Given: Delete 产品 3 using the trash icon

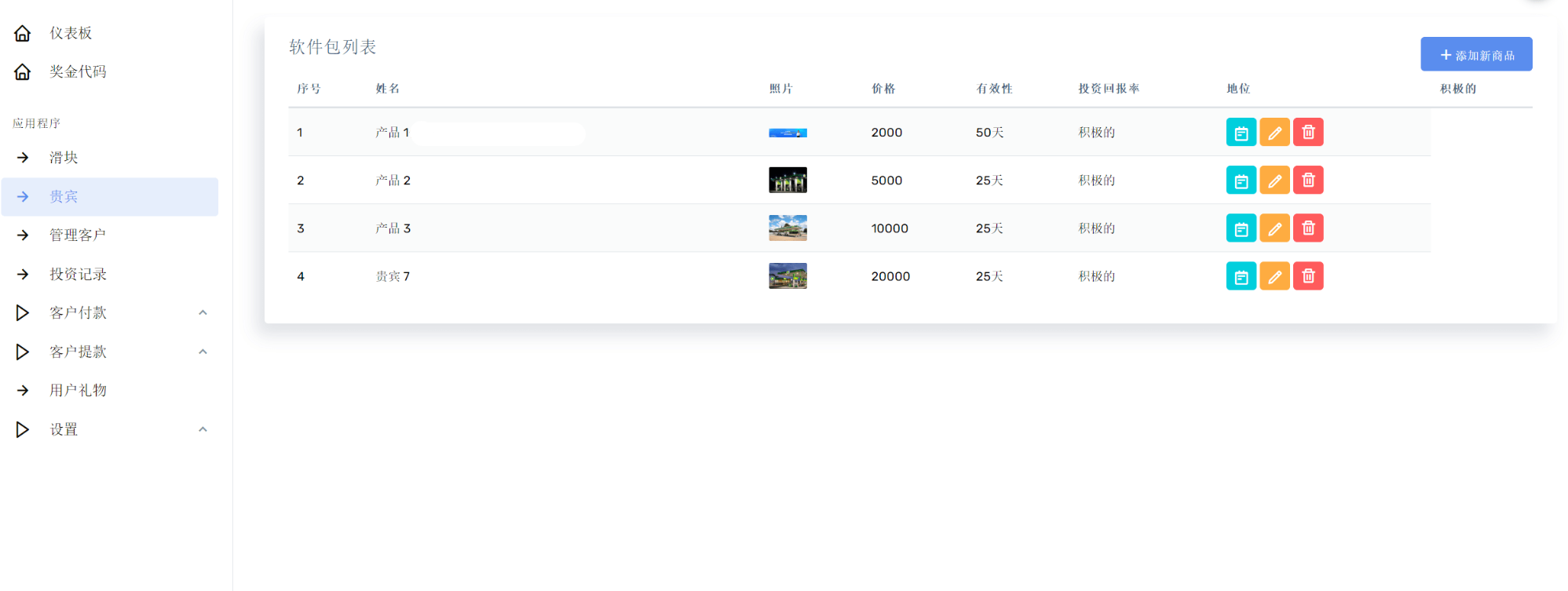Looking at the screenshot, I should 1308,228.
